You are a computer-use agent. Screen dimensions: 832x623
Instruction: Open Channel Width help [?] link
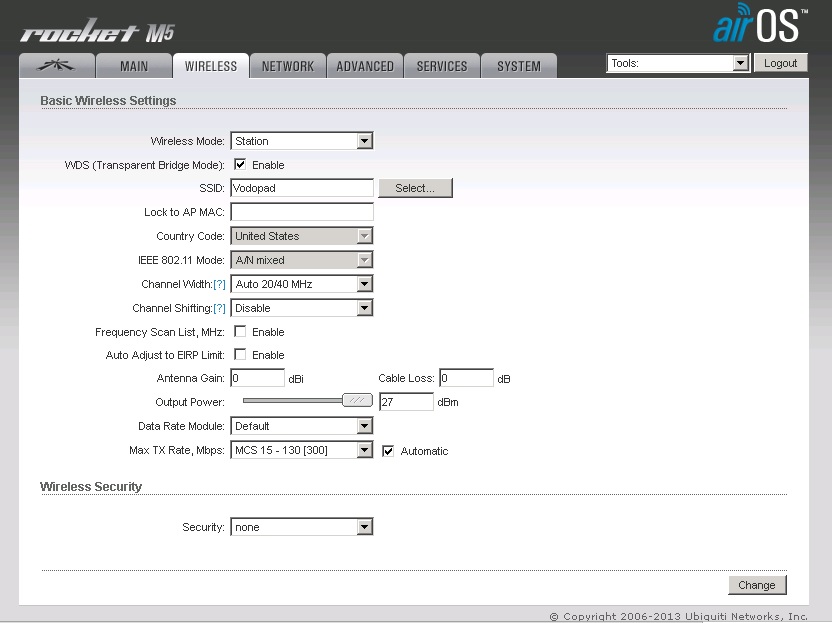coord(219,285)
